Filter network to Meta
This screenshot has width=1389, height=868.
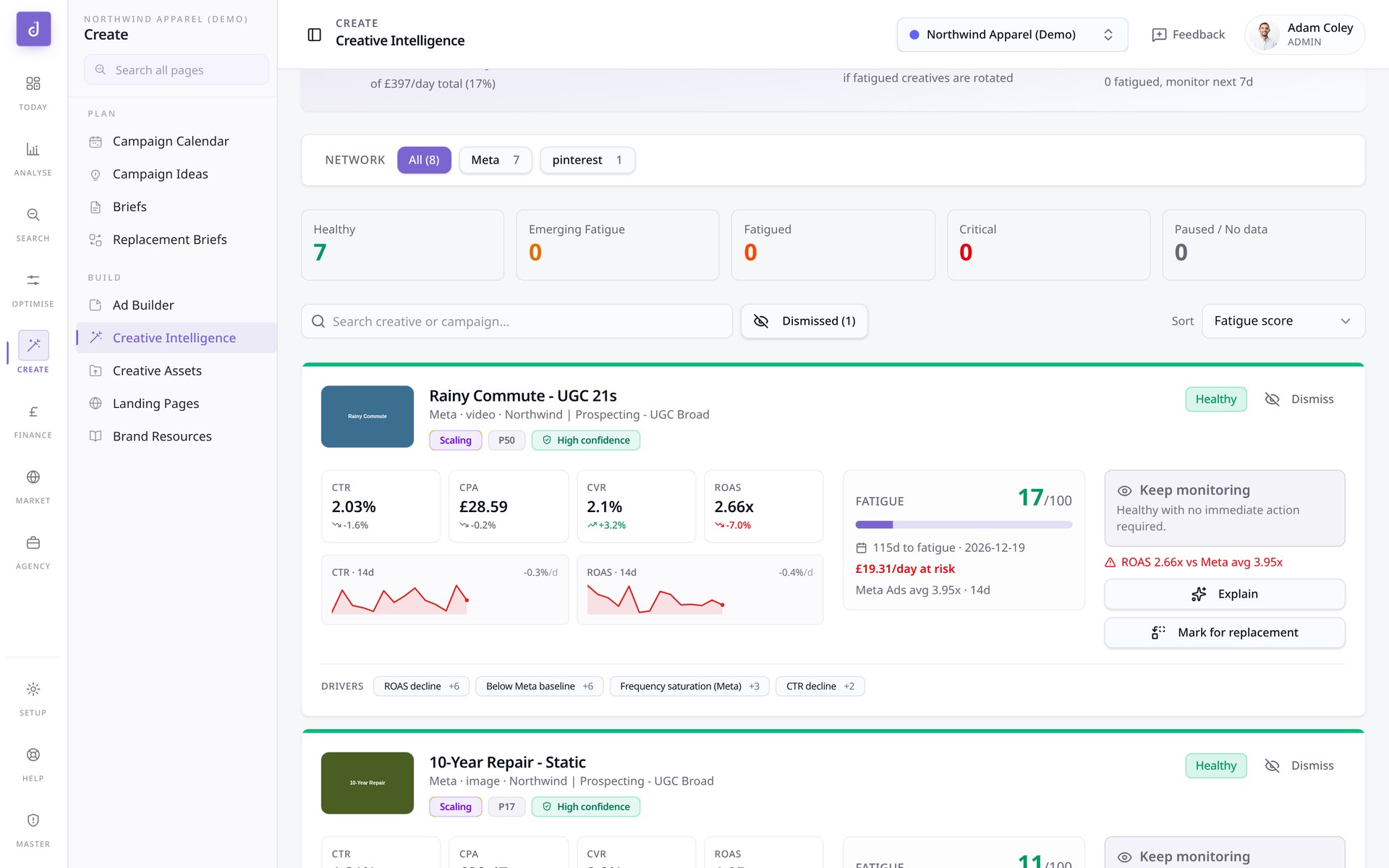point(496,161)
